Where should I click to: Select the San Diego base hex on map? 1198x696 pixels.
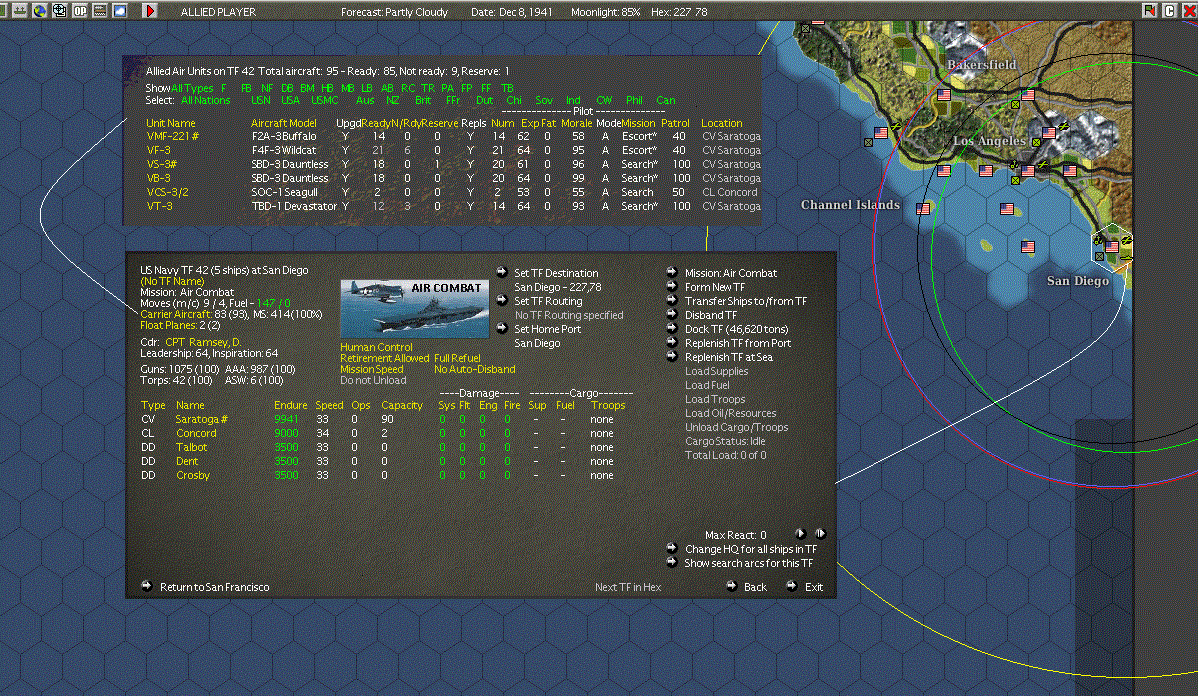(x=1112, y=246)
